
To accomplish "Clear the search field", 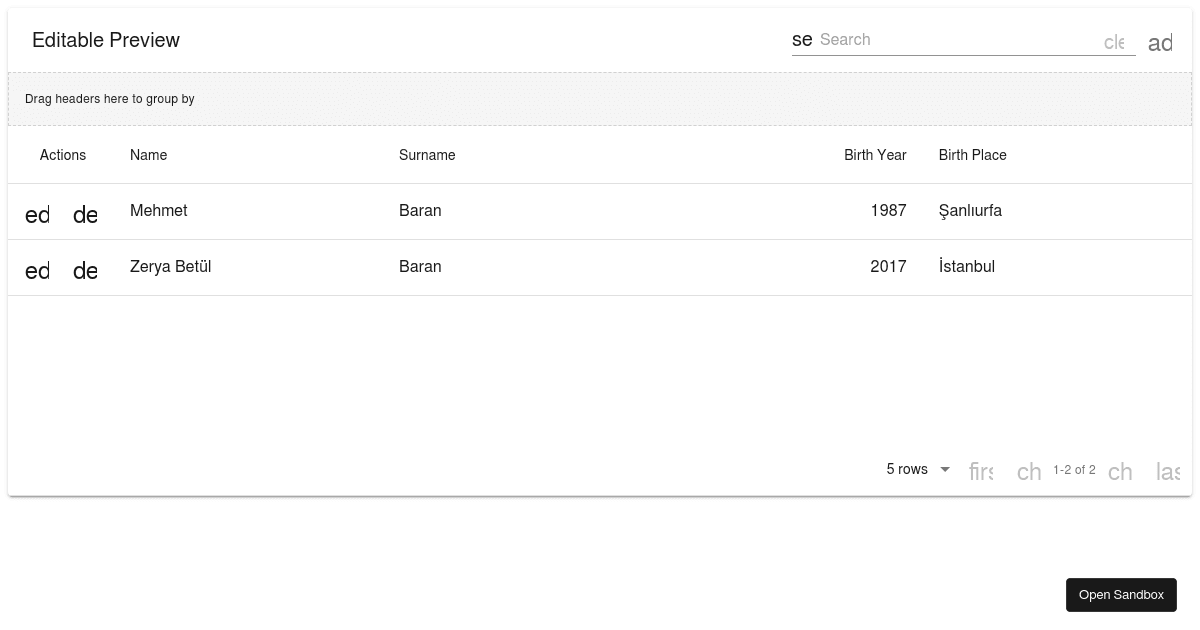I will pyautogui.click(x=1114, y=42).
